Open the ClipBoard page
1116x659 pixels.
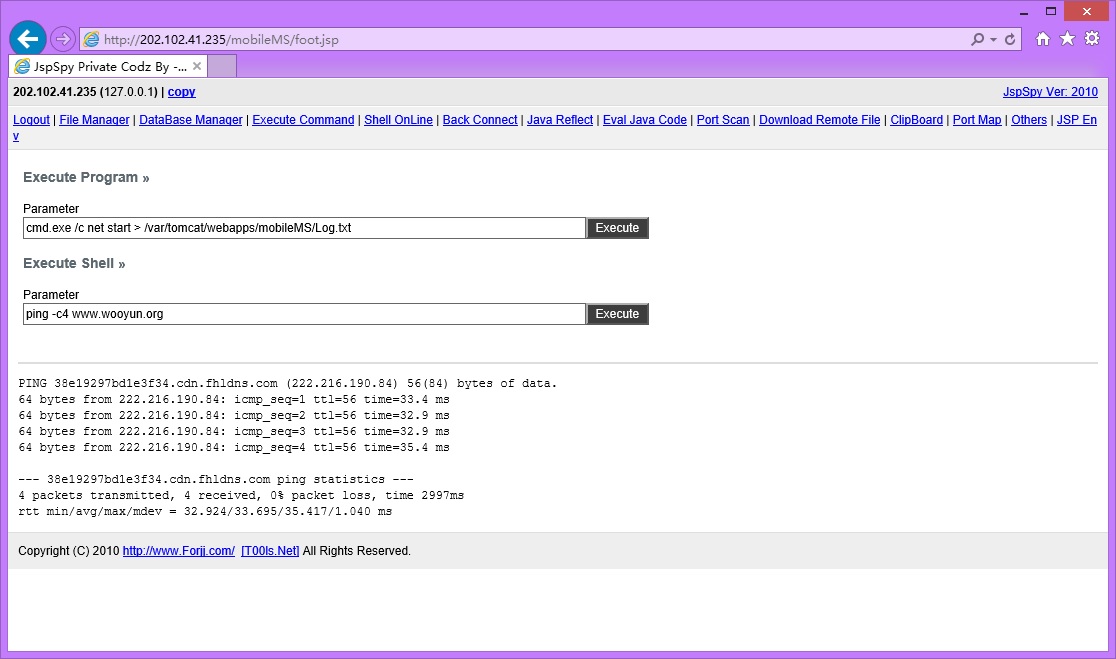[x=917, y=120]
